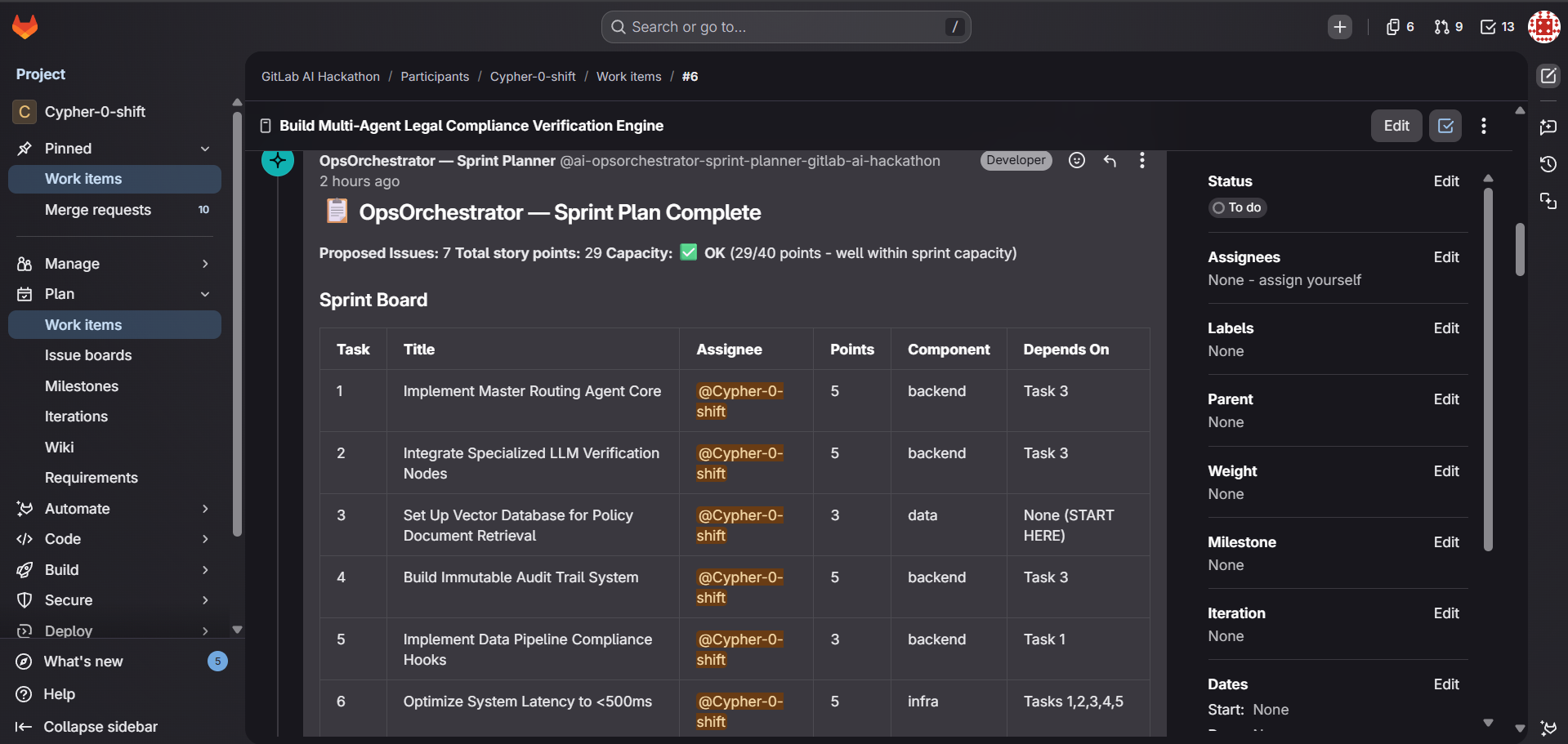This screenshot has height=744, width=1568.
Task: Edit the Parent field
Action: pos(1446,399)
